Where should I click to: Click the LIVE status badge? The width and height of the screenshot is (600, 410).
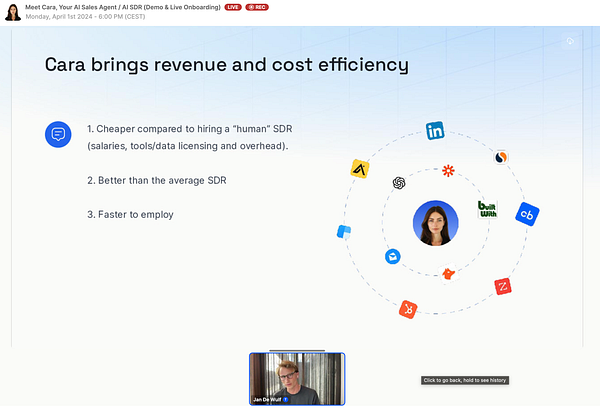click(x=233, y=7)
